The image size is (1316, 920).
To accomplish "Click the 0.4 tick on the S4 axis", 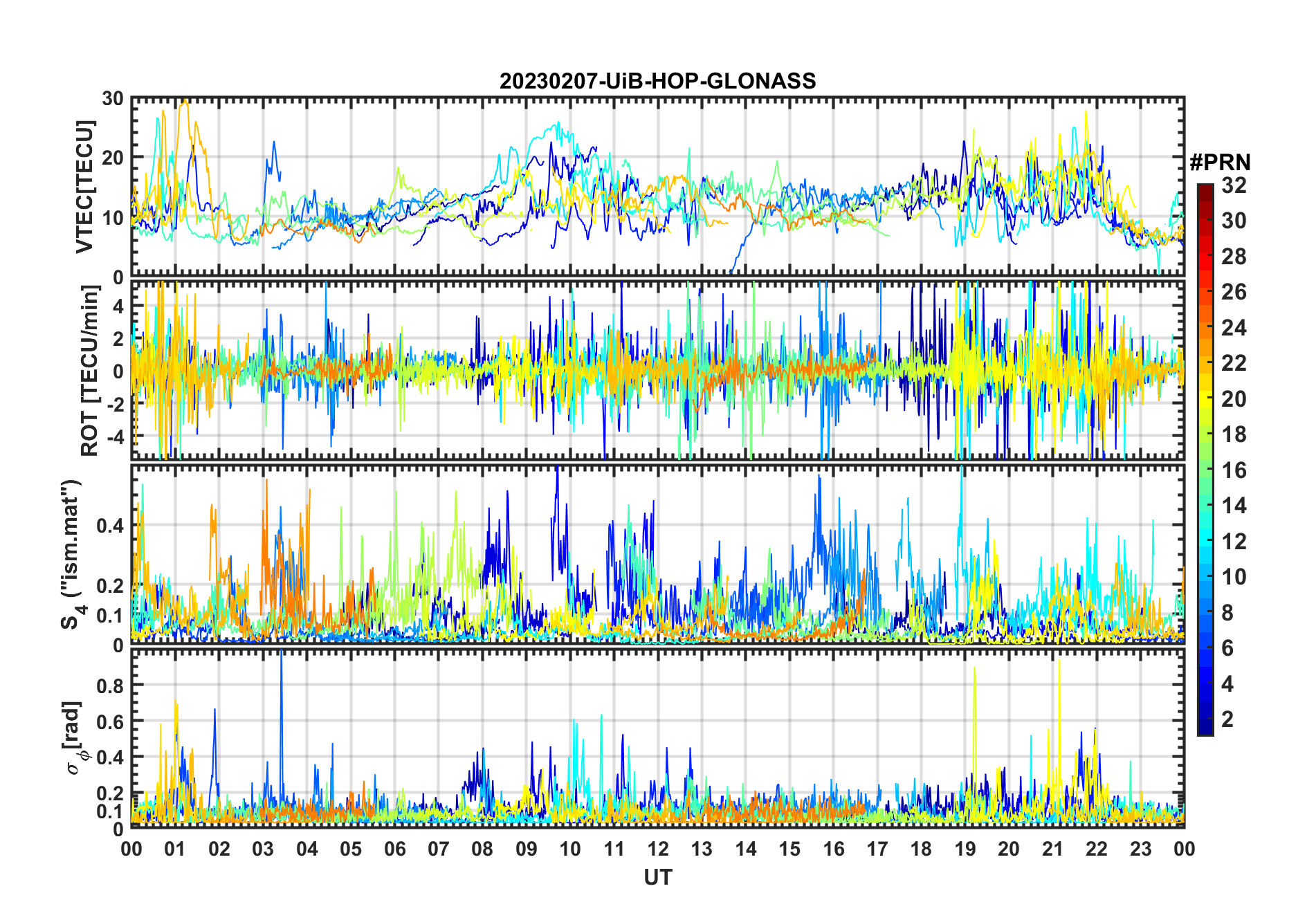I will [x=110, y=525].
